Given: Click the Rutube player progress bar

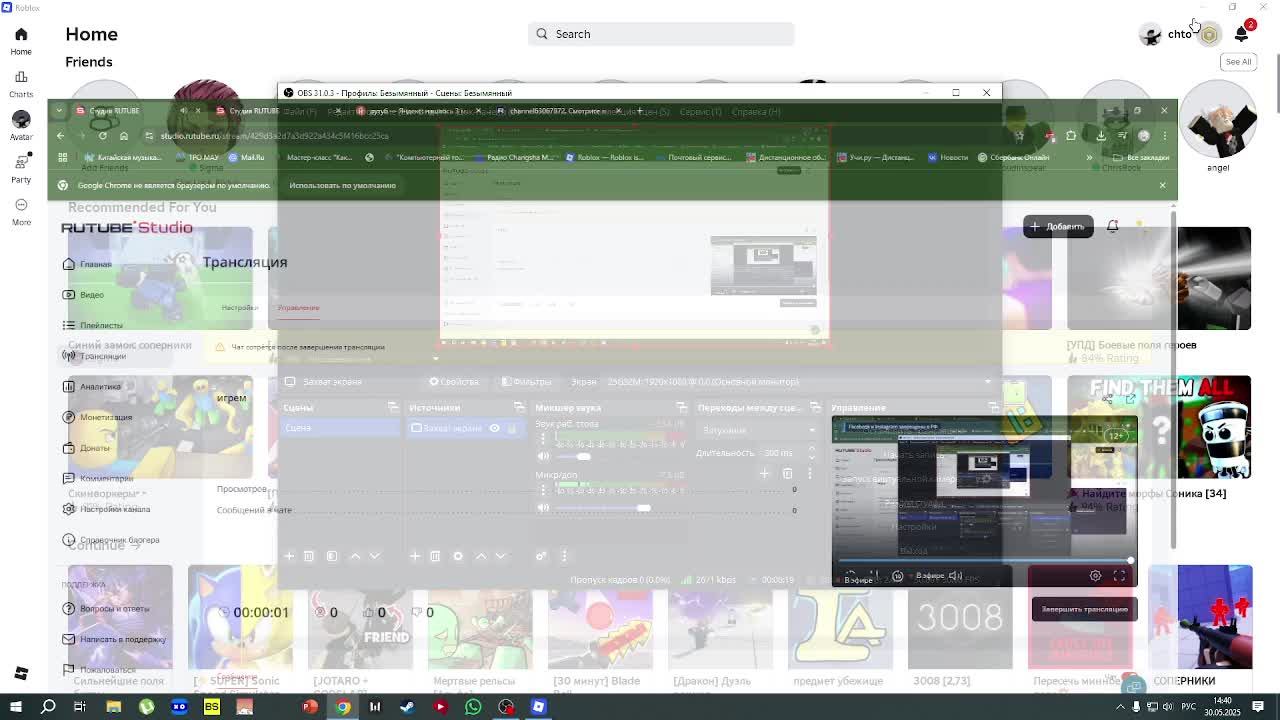Looking at the screenshot, I should click(x=984, y=561).
